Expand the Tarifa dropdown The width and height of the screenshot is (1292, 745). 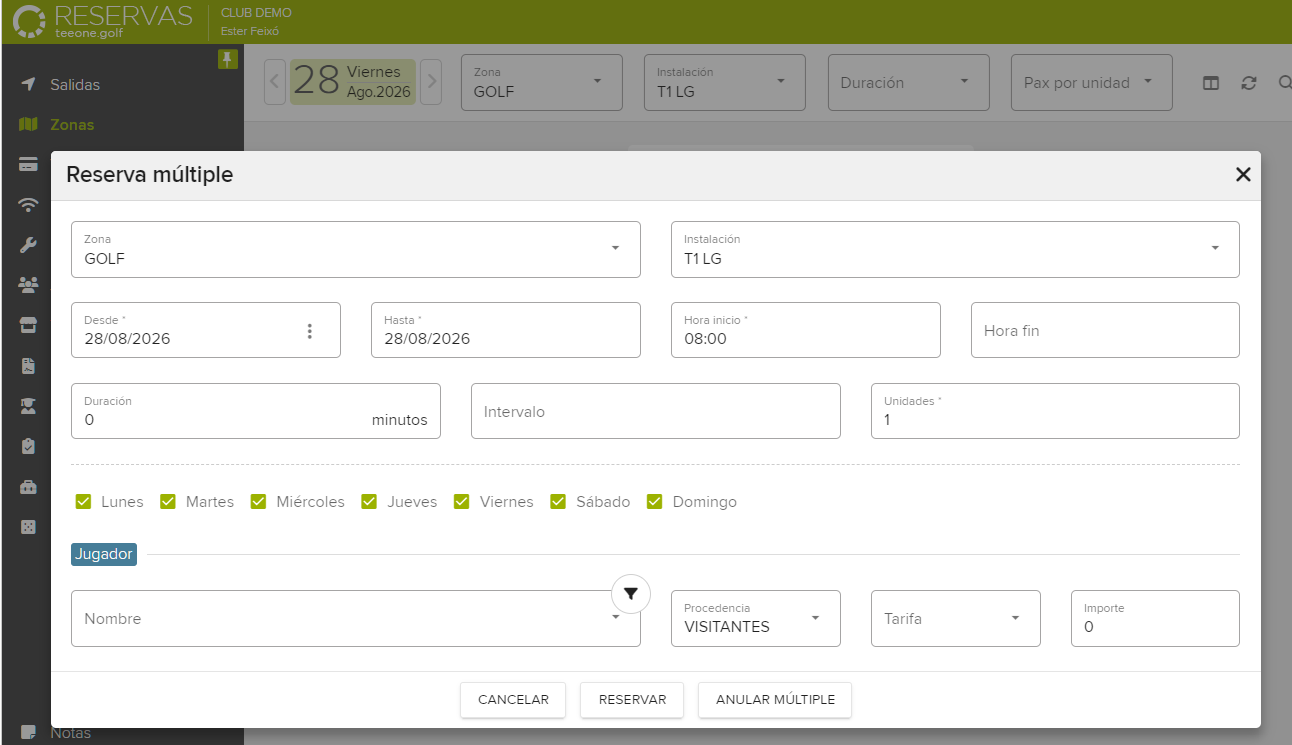[956, 618]
